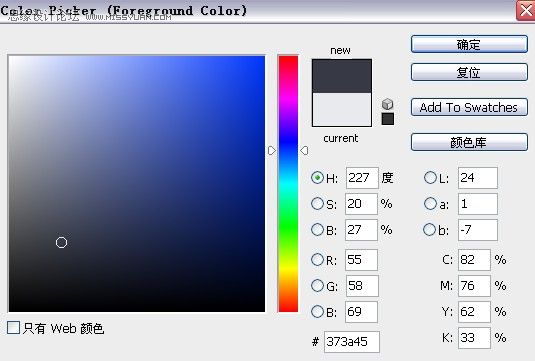Click the vertical hue spectrum strip
The height and width of the screenshot is (361, 535).
(288, 184)
